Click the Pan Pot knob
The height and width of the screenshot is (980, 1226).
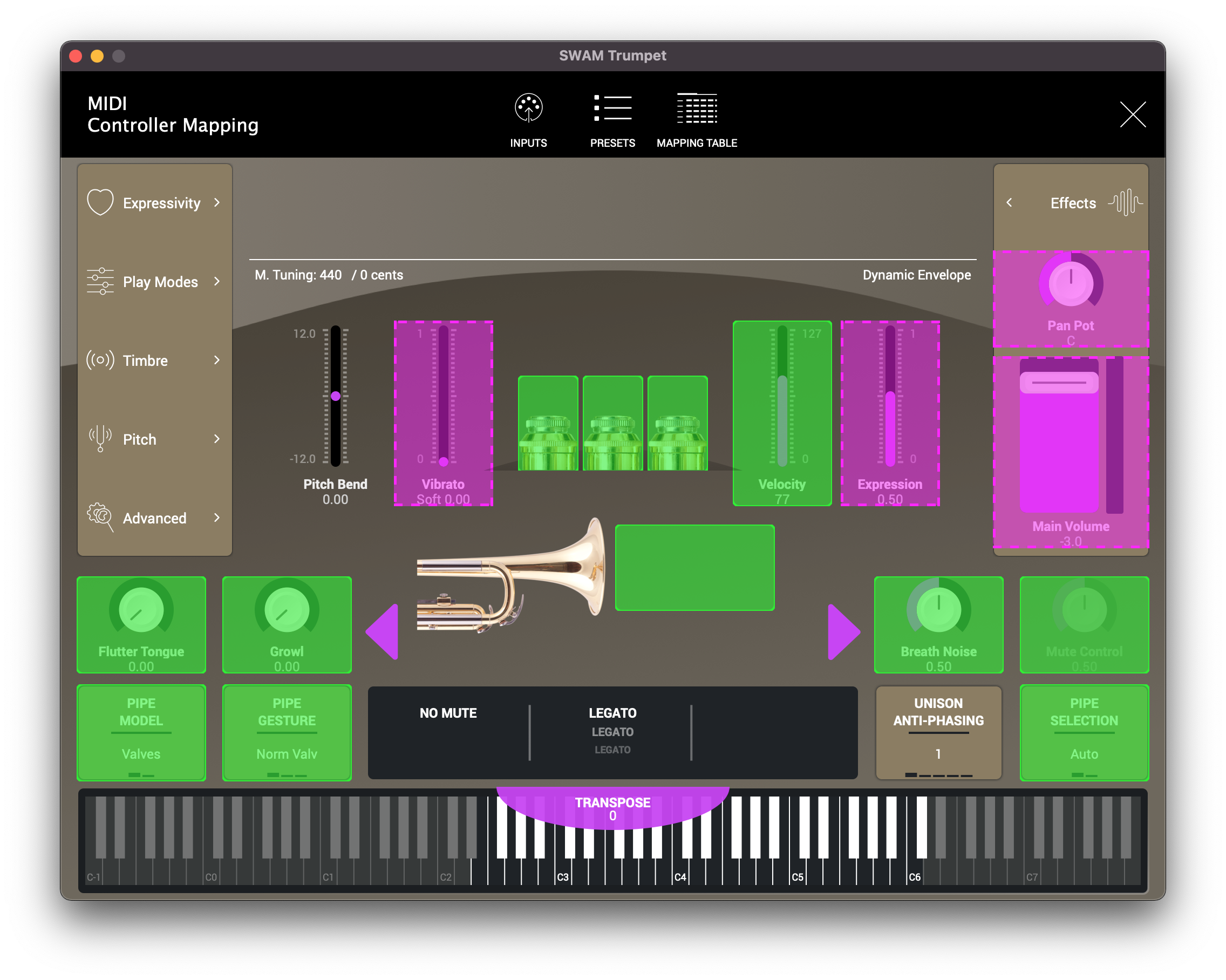(x=1070, y=283)
